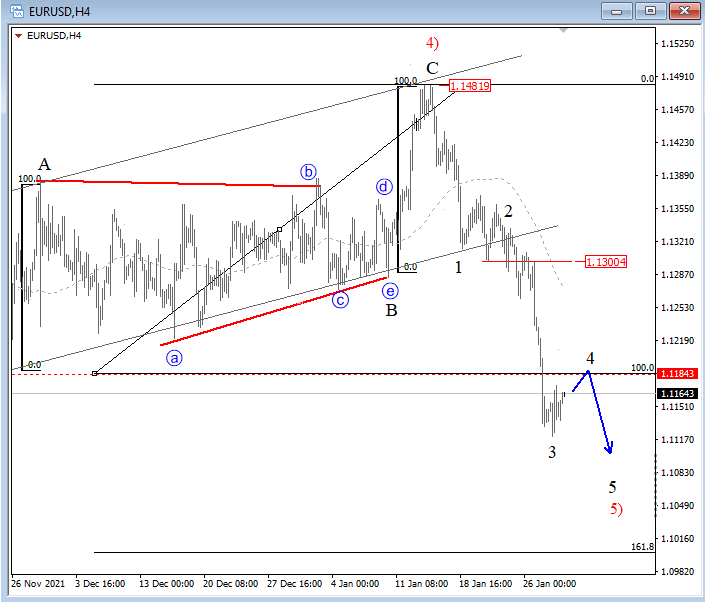
Task: Click the red wave label 4)
Action: pyautogui.click(x=433, y=43)
